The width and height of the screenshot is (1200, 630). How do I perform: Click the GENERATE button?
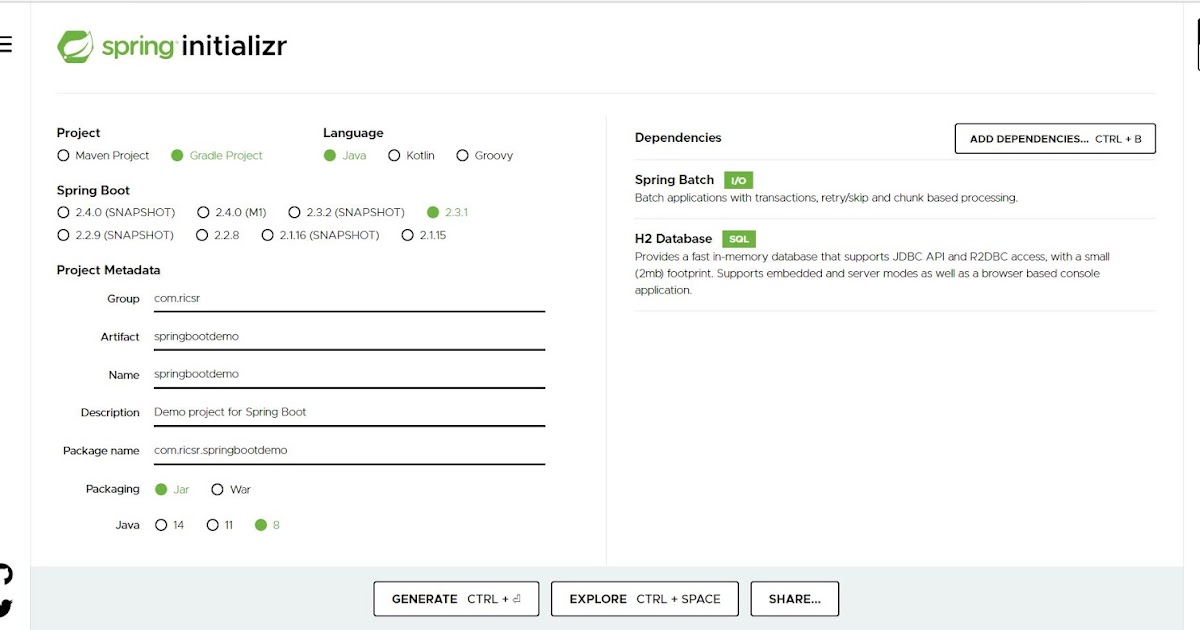point(456,598)
